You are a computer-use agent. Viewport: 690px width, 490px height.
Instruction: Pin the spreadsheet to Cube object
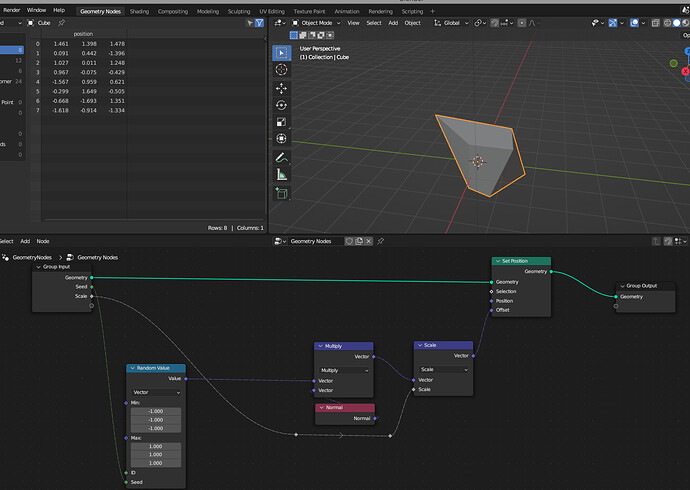pos(62,22)
